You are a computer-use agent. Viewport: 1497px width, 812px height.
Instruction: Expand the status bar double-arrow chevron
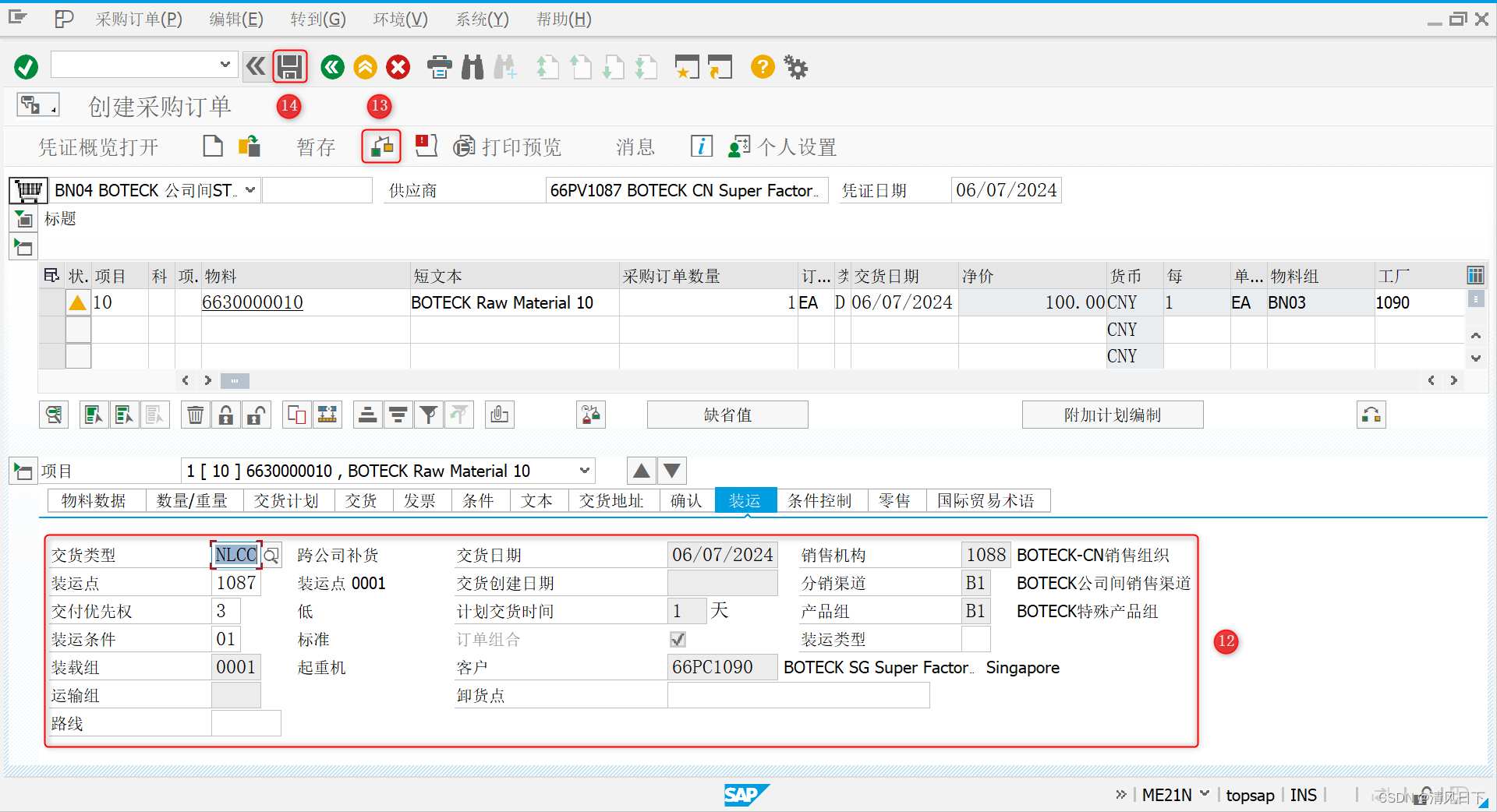(x=1121, y=794)
